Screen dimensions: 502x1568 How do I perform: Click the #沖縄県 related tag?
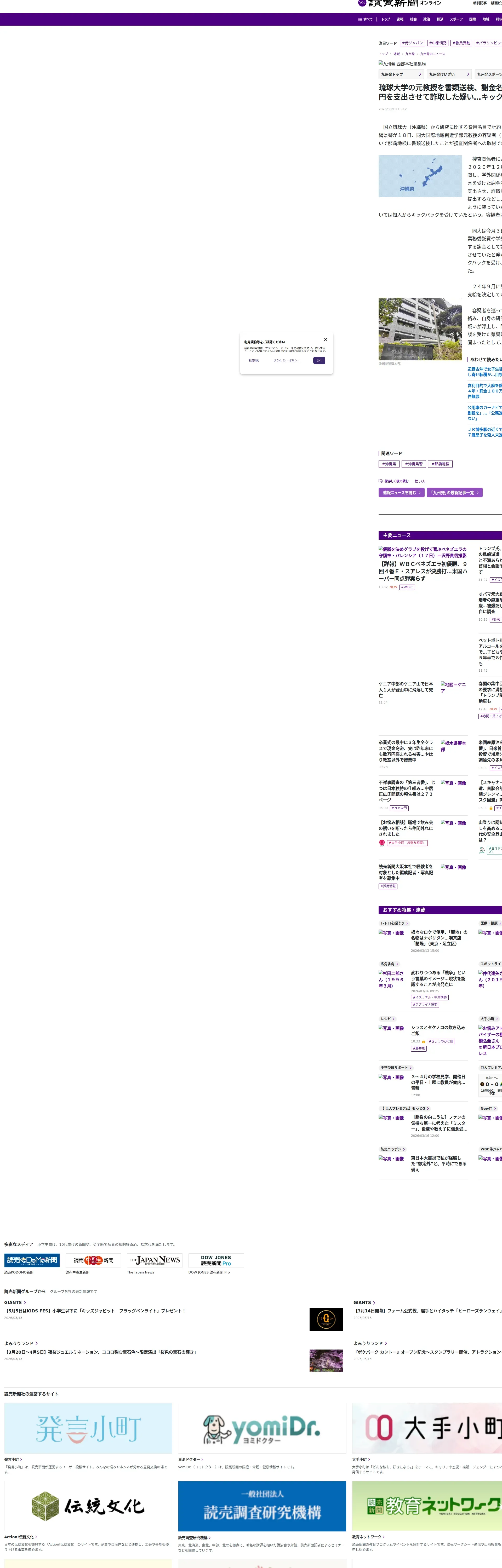[x=389, y=464]
